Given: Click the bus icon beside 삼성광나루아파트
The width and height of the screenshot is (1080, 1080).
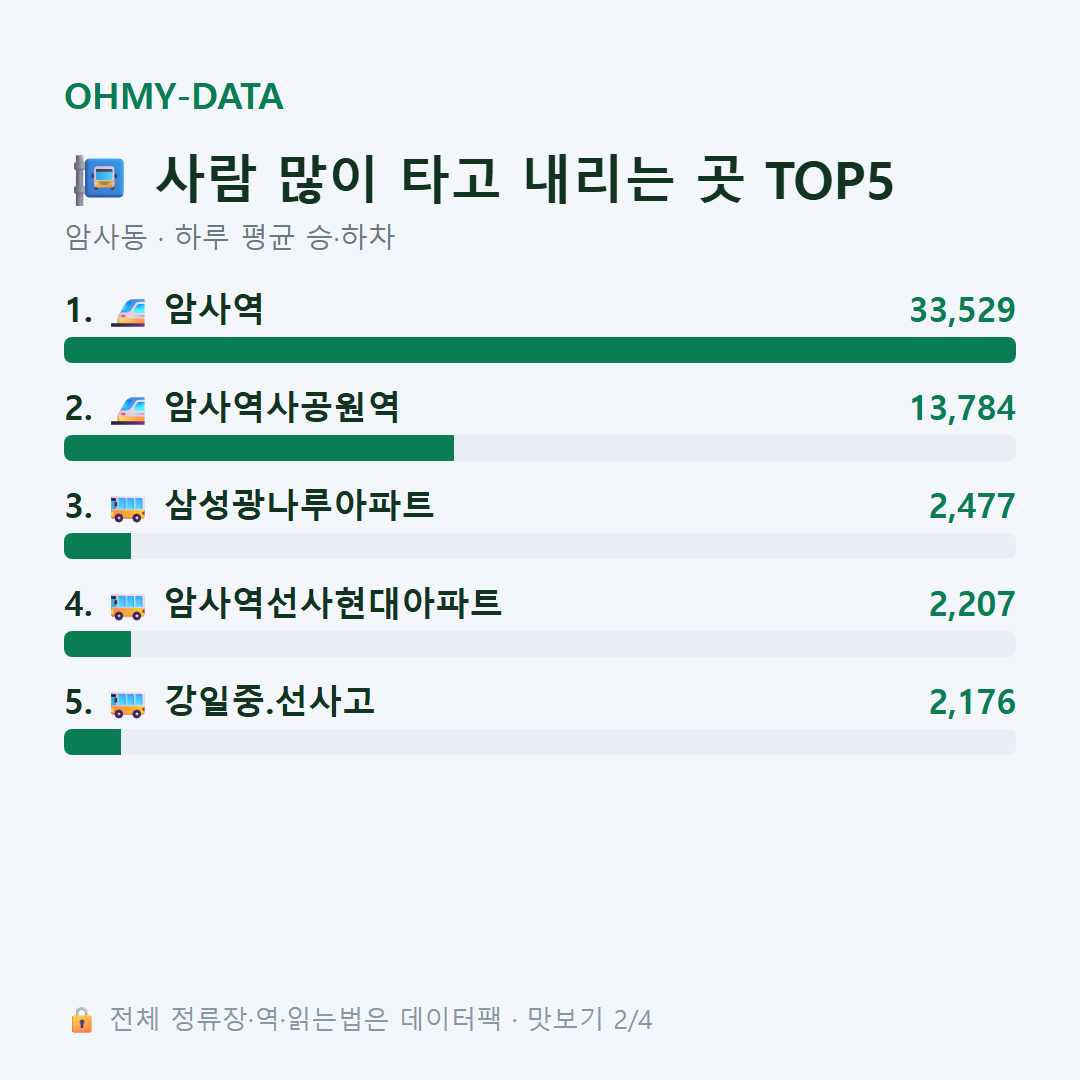Looking at the screenshot, I should pos(128,507).
